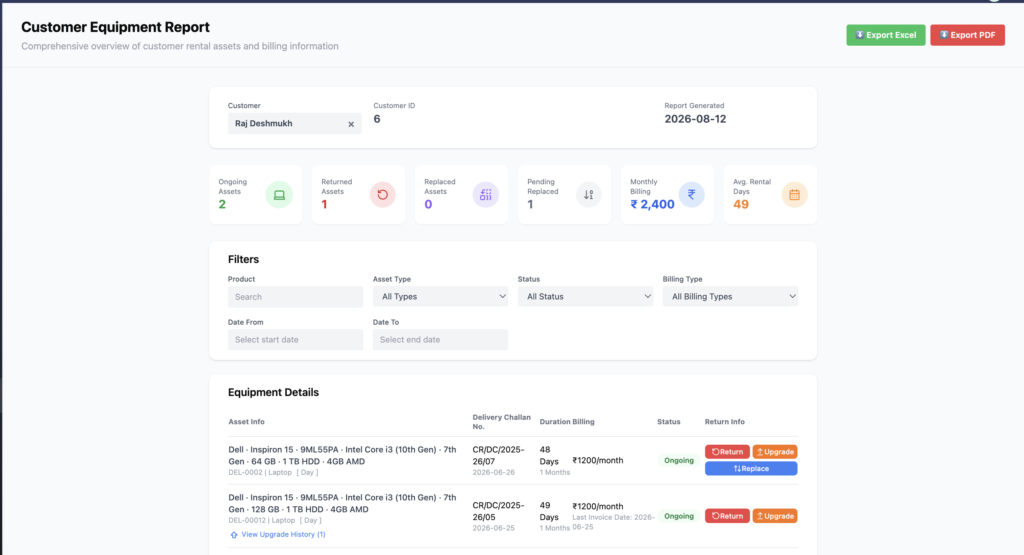Click the Export PDF button
Screen dimensions: 1024x555
click(967, 35)
